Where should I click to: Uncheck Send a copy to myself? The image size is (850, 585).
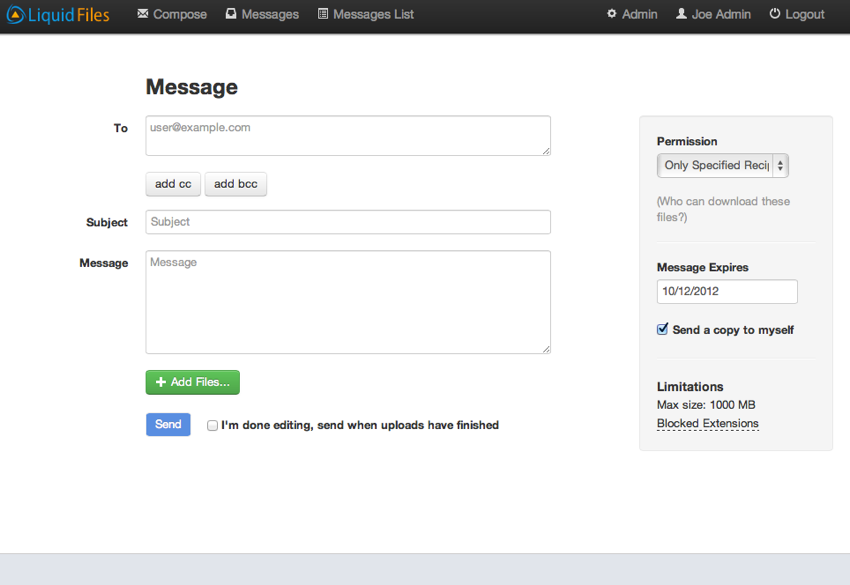(x=661, y=328)
